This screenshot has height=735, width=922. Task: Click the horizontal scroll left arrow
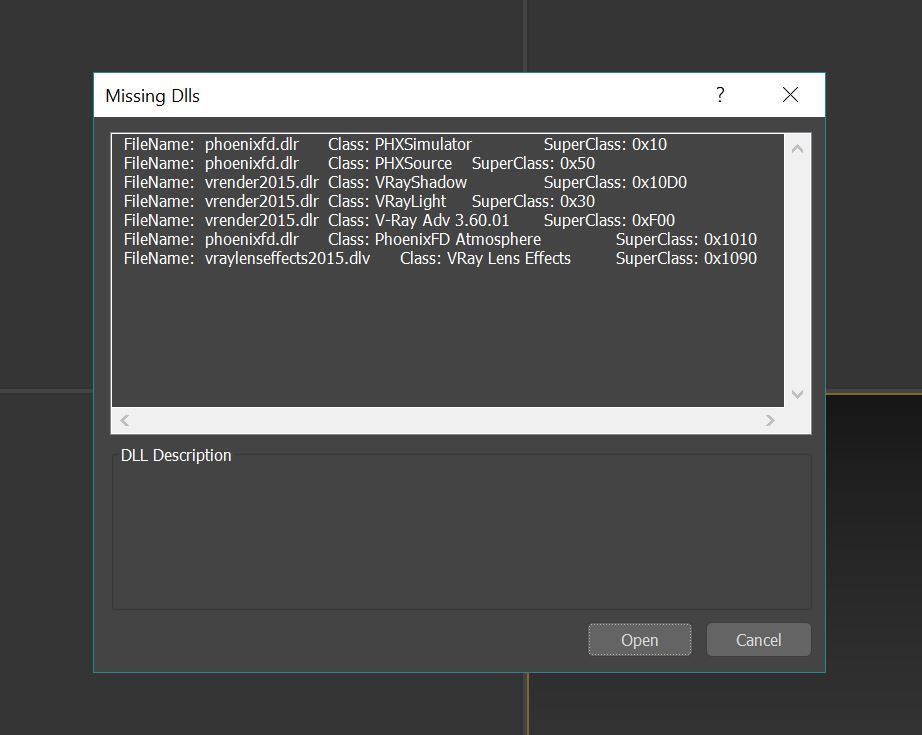click(x=125, y=420)
